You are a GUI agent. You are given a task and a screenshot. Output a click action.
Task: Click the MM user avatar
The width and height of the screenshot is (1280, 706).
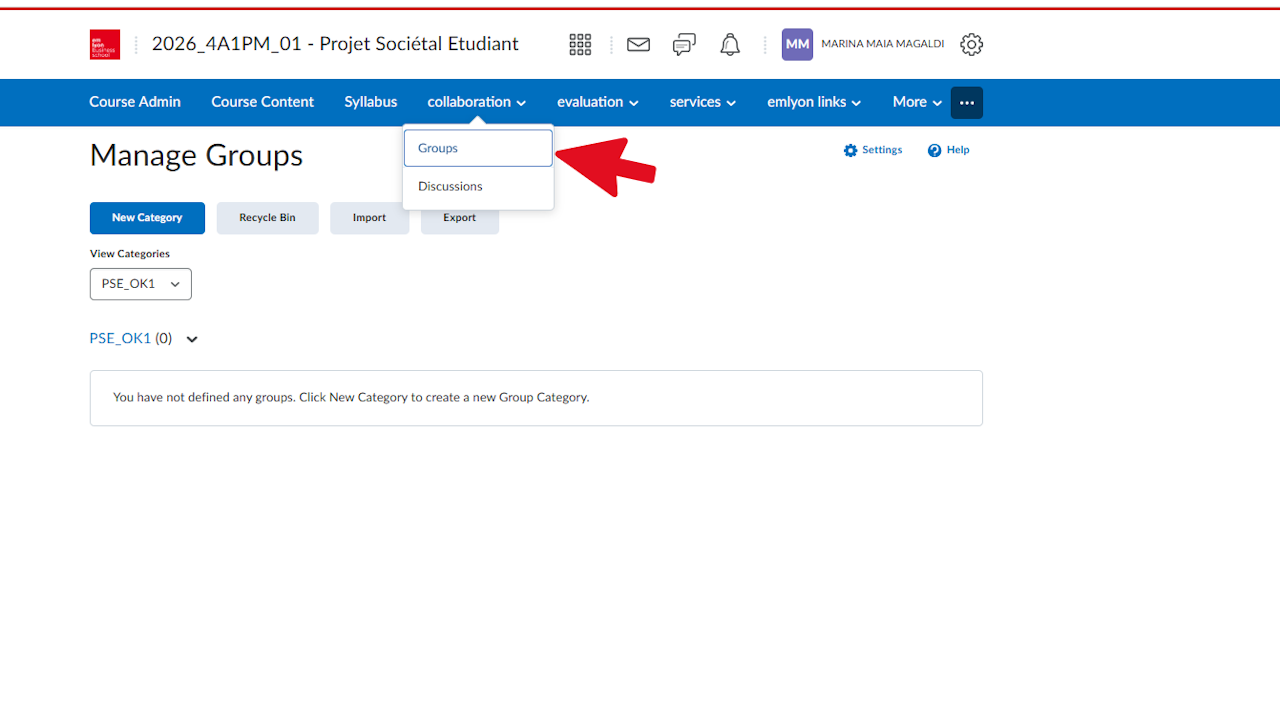(797, 44)
